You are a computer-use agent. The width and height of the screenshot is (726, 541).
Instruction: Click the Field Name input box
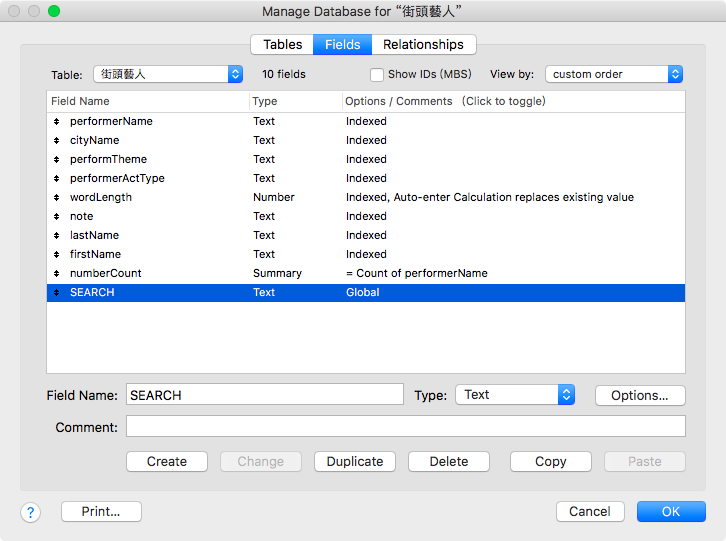pos(265,395)
